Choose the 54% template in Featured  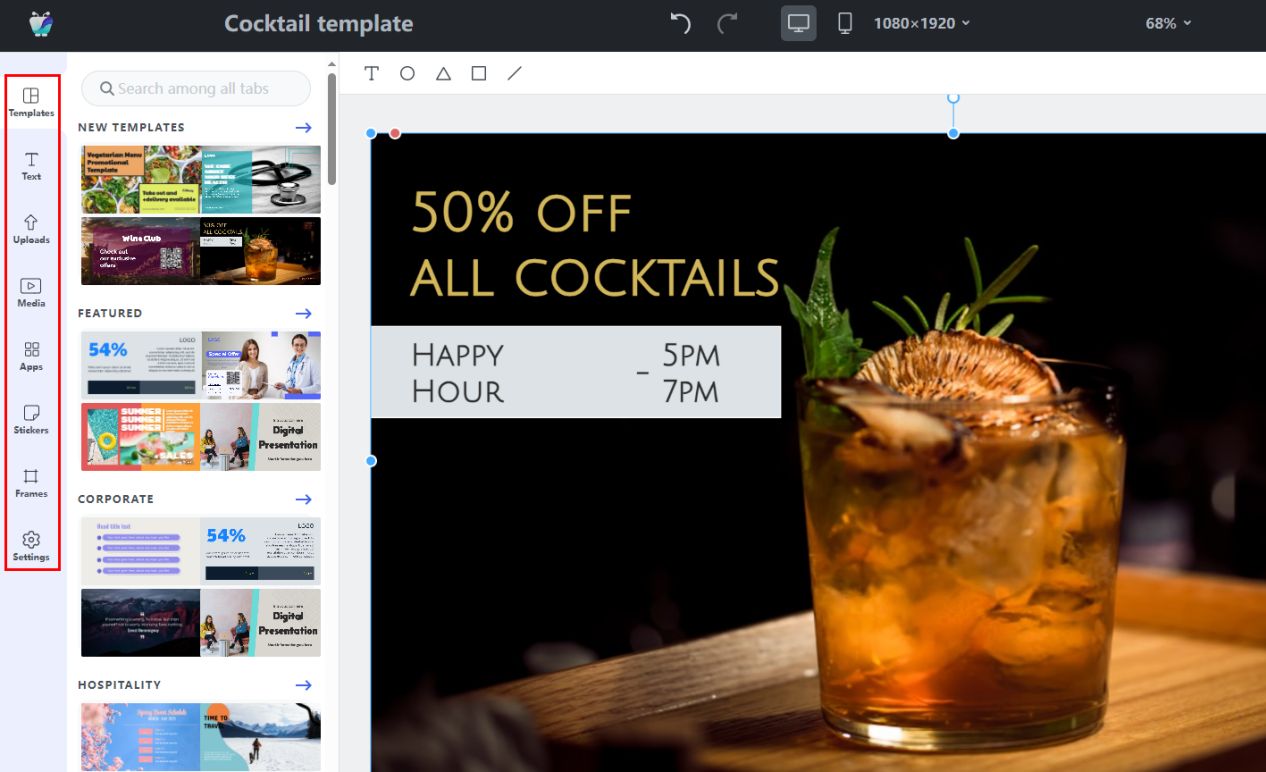(x=141, y=365)
